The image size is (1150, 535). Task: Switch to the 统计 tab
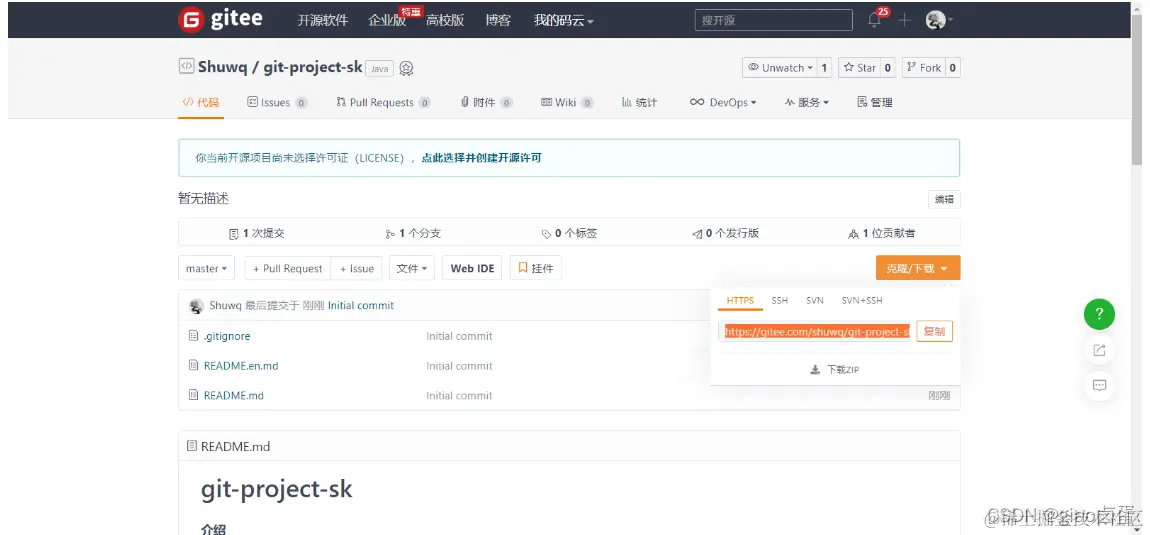639,103
